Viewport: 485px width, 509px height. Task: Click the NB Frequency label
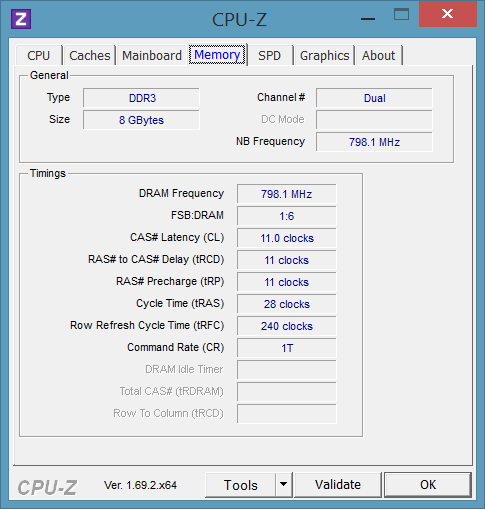270,141
